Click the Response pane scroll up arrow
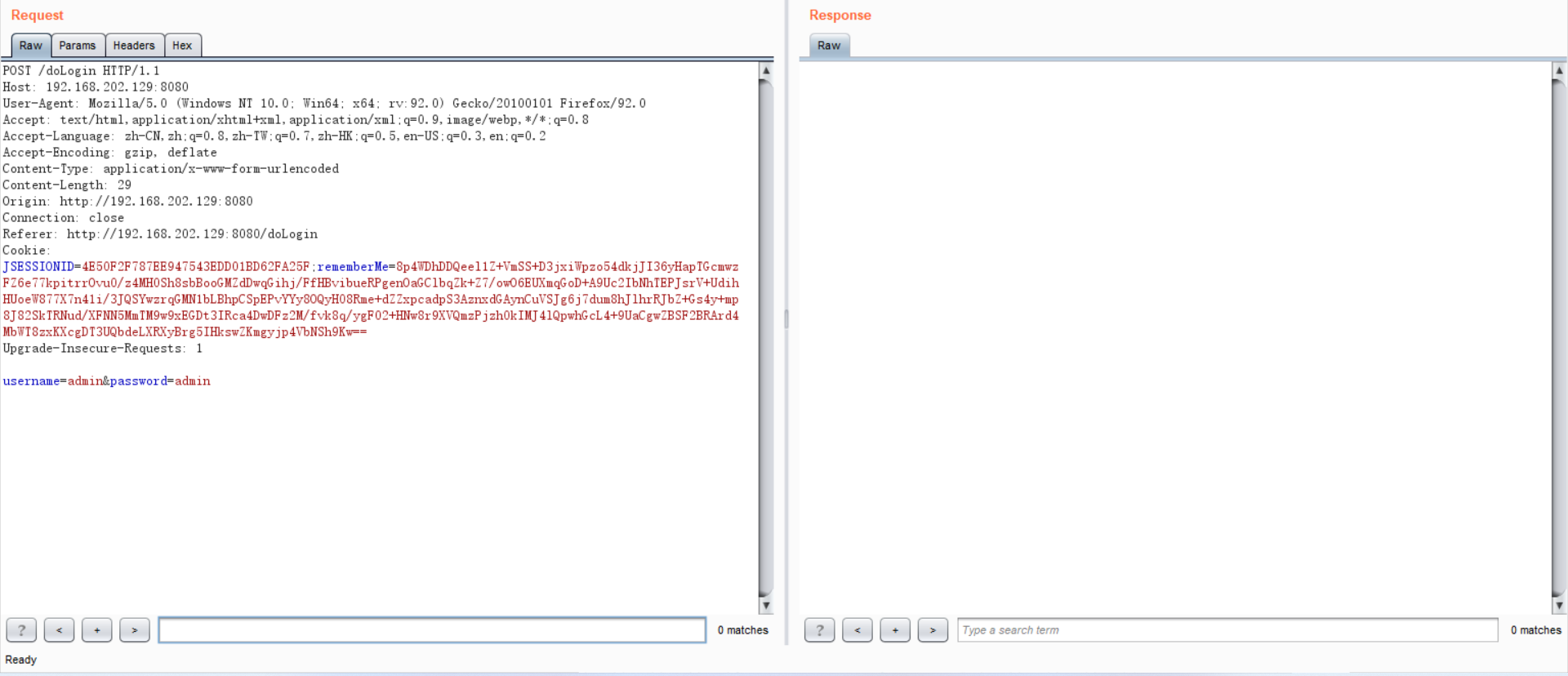Image resolution: width=1568 pixels, height=676 pixels. pos(1559,70)
